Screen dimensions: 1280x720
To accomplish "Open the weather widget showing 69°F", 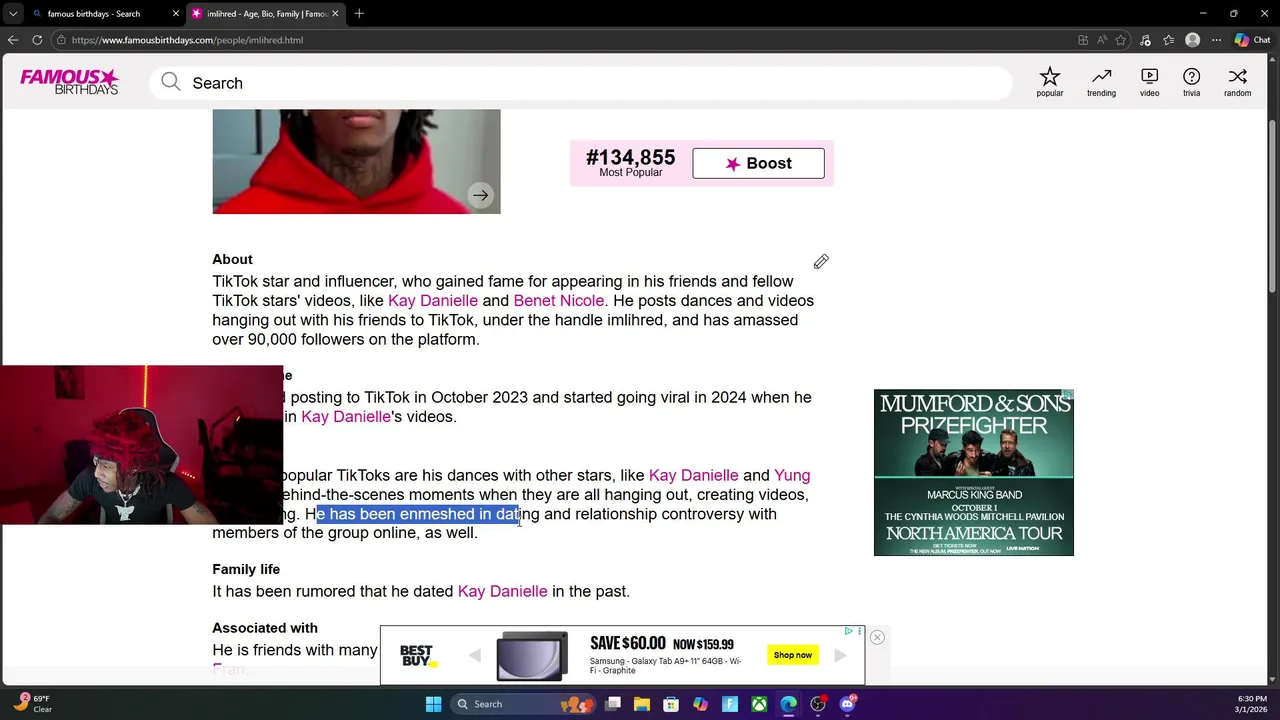I will 33,704.
